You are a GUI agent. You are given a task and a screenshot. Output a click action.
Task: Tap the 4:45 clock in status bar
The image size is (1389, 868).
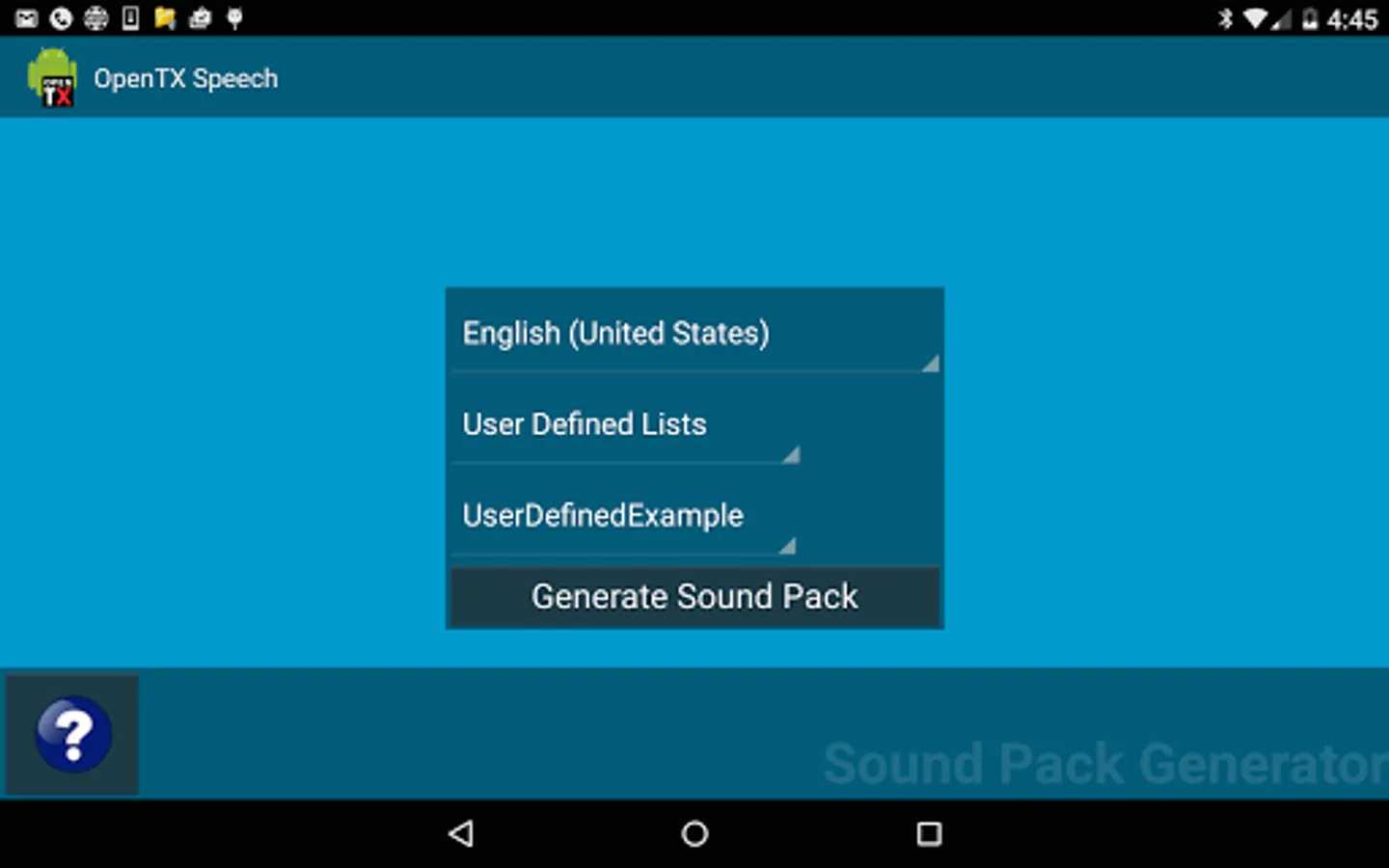(1352, 19)
